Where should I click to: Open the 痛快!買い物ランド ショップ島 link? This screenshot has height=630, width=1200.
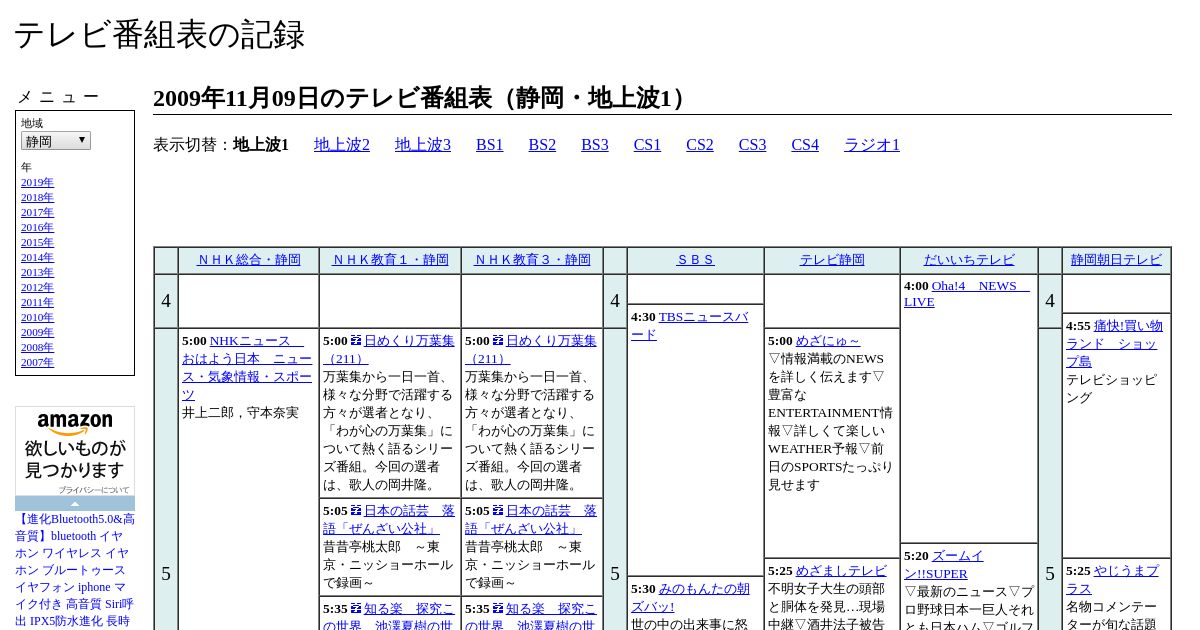(x=1114, y=344)
